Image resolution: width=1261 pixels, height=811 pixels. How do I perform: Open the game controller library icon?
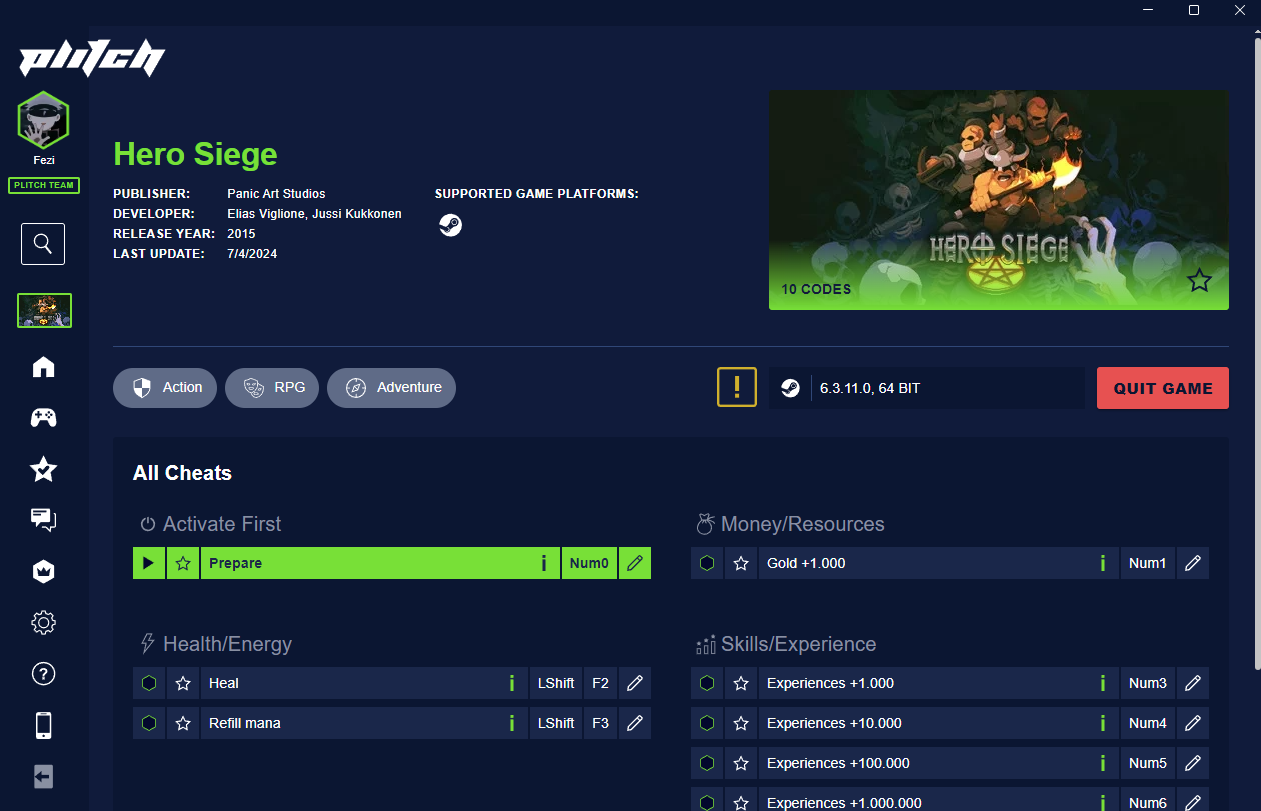pyautogui.click(x=43, y=418)
